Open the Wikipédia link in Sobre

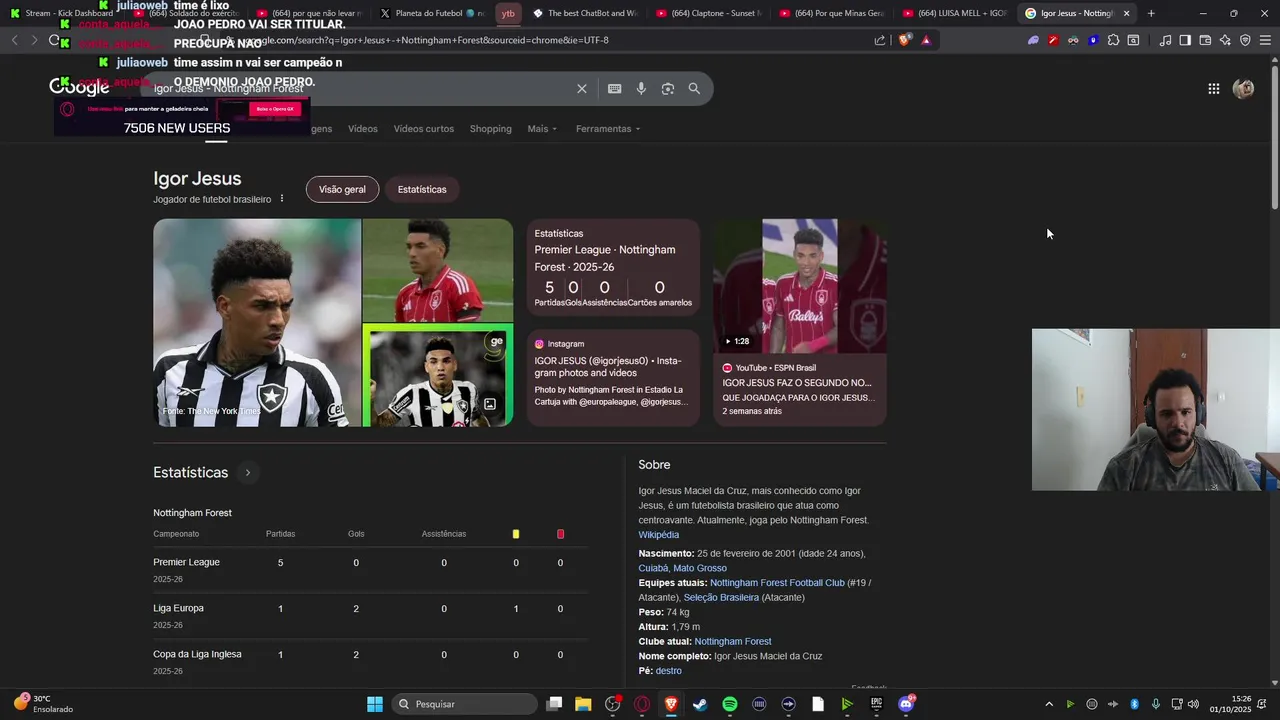pyautogui.click(x=659, y=535)
